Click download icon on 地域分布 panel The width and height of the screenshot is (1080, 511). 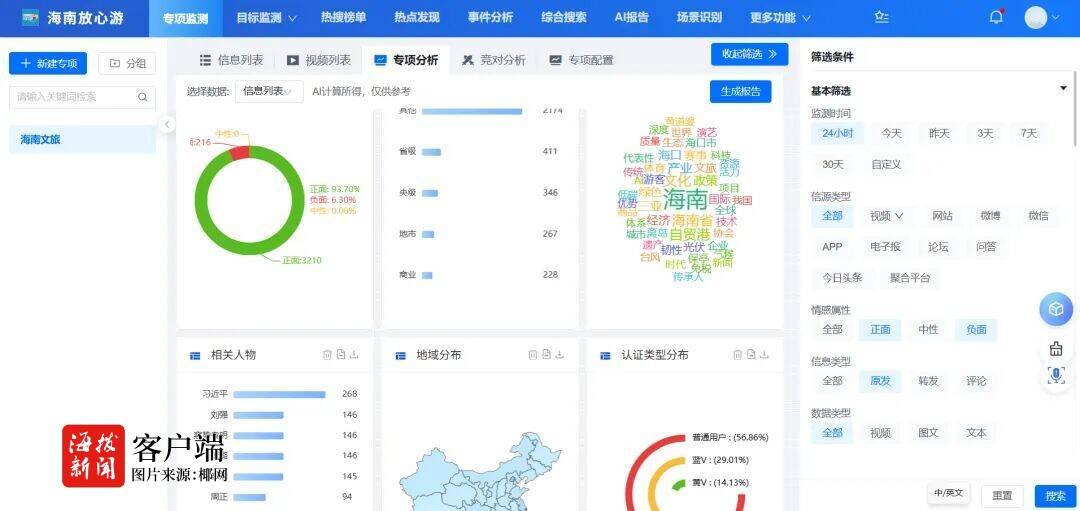pos(560,355)
